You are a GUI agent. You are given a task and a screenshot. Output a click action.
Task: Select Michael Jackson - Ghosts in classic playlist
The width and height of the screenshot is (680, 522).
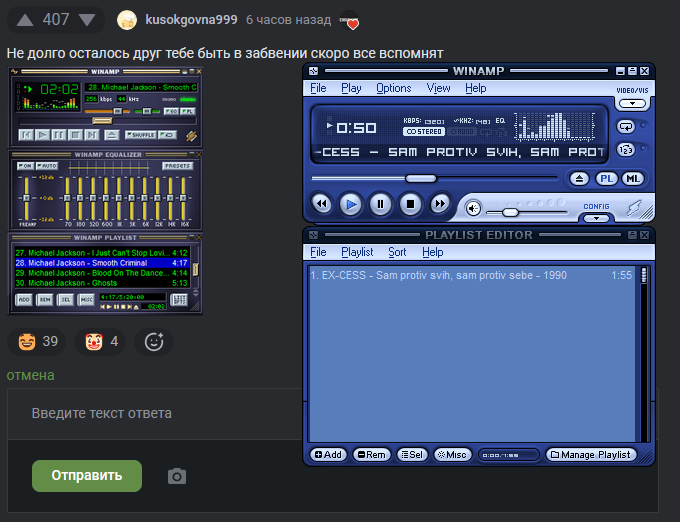(101, 283)
